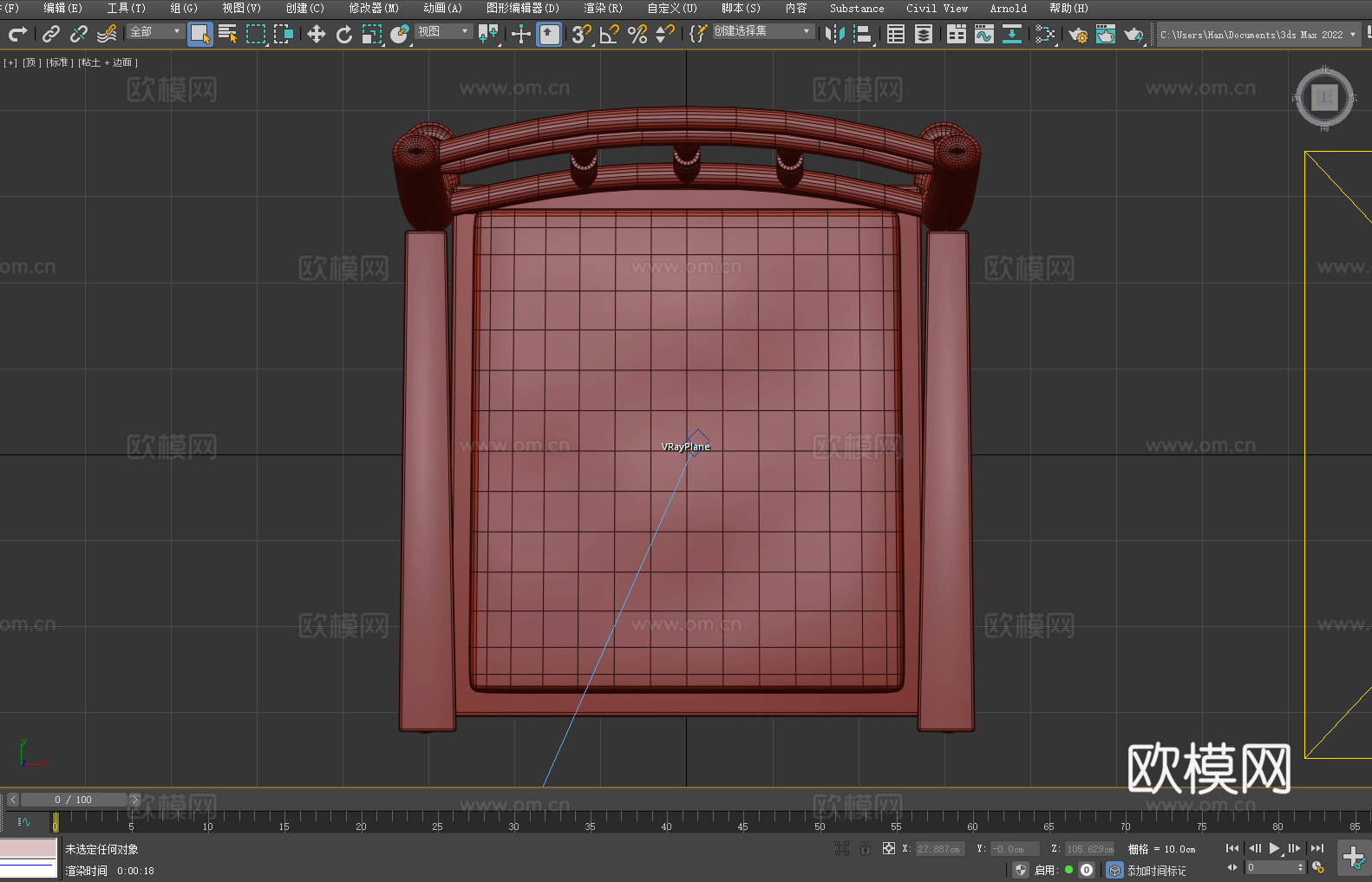Open the 工具(T) menu
Image resolution: width=1372 pixels, height=882 pixels.
click(x=126, y=8)
